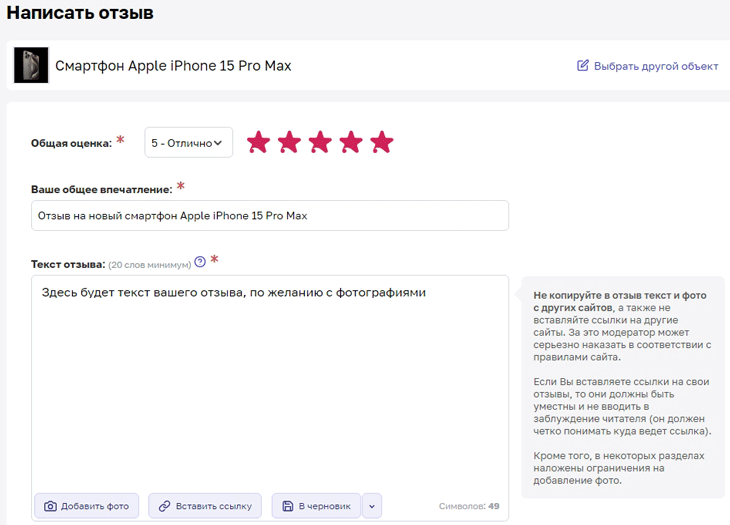Click inside the review text area
Image resolution: width=730 pixels, height=525 pixels.
pyautogui.click(x=270, y=384)
